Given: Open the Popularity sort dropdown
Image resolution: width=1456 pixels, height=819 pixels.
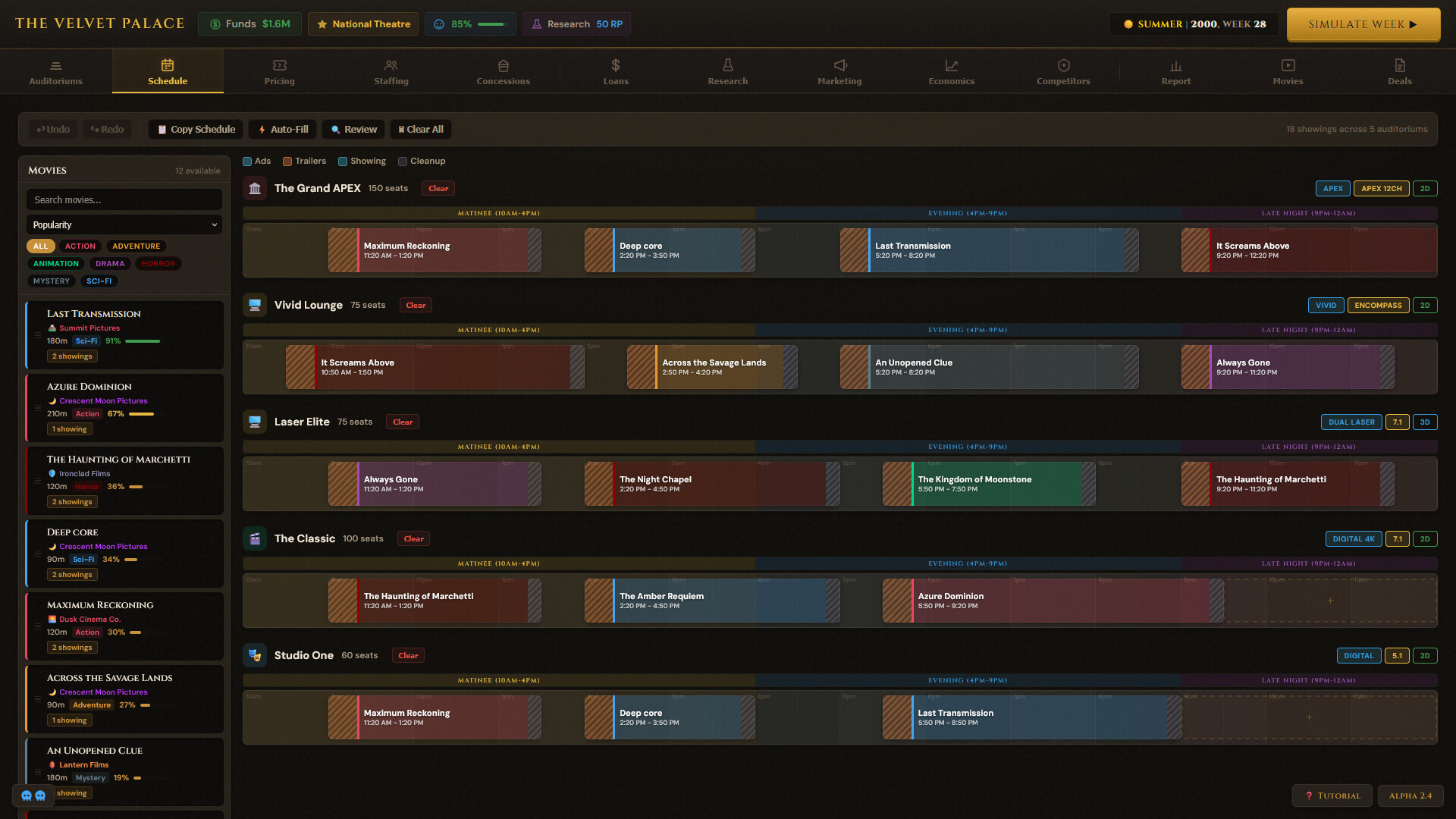Looking at the screenshot, I should coord(124,225).
